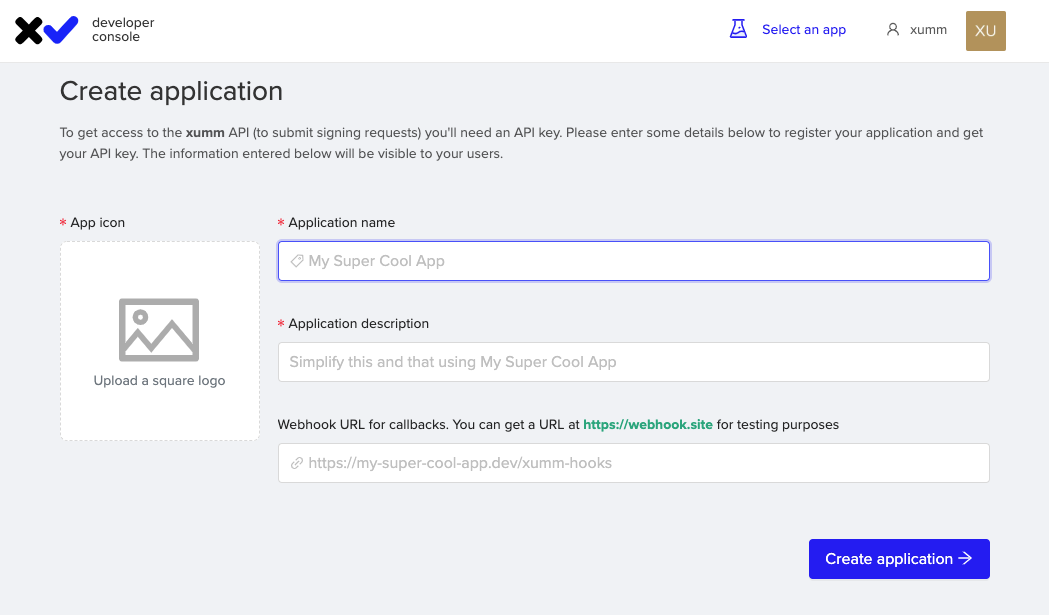
Task: Focus the Webhook URL input field
Action: tap(634, 463)
